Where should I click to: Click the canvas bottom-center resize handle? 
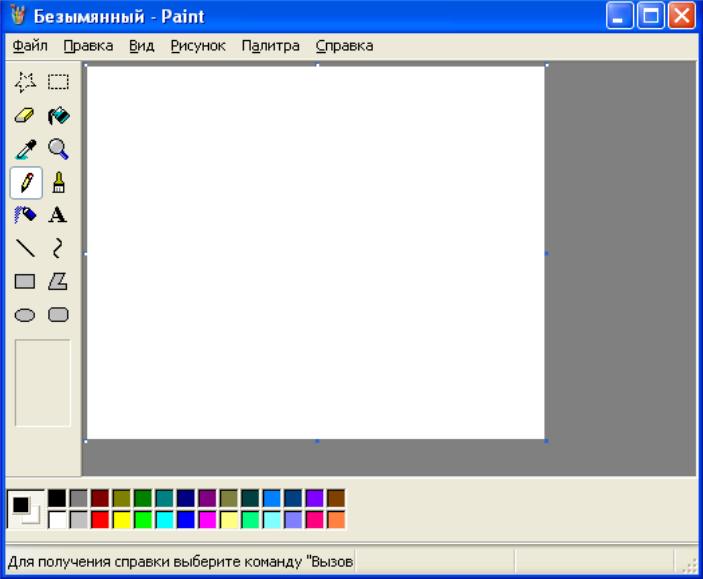pyautogui.click(x=317, y=441)
